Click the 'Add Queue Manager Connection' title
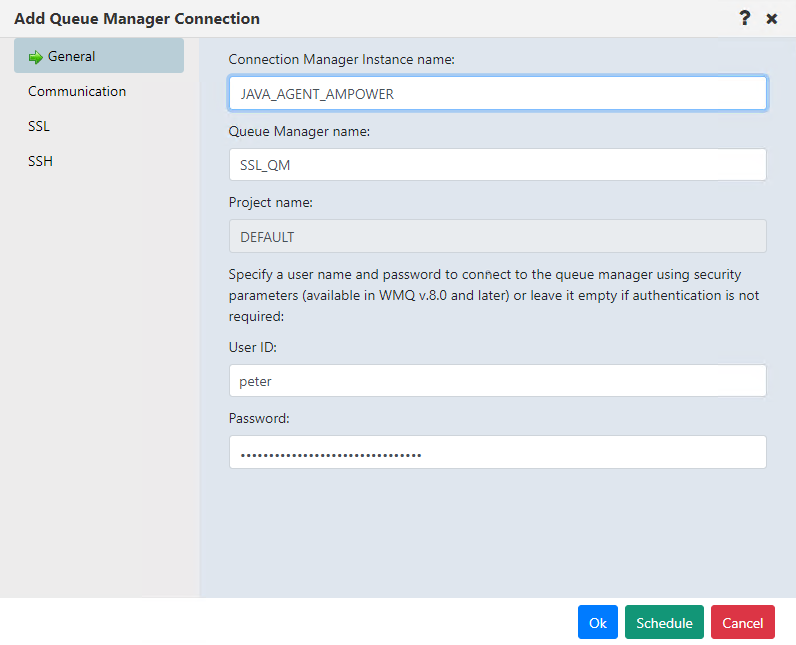 (137, 19)
